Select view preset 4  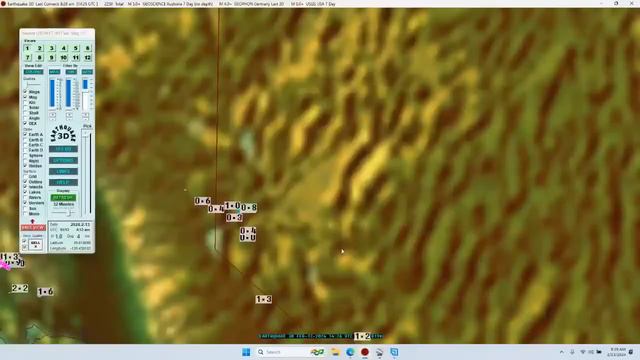[x=63, y=48]
